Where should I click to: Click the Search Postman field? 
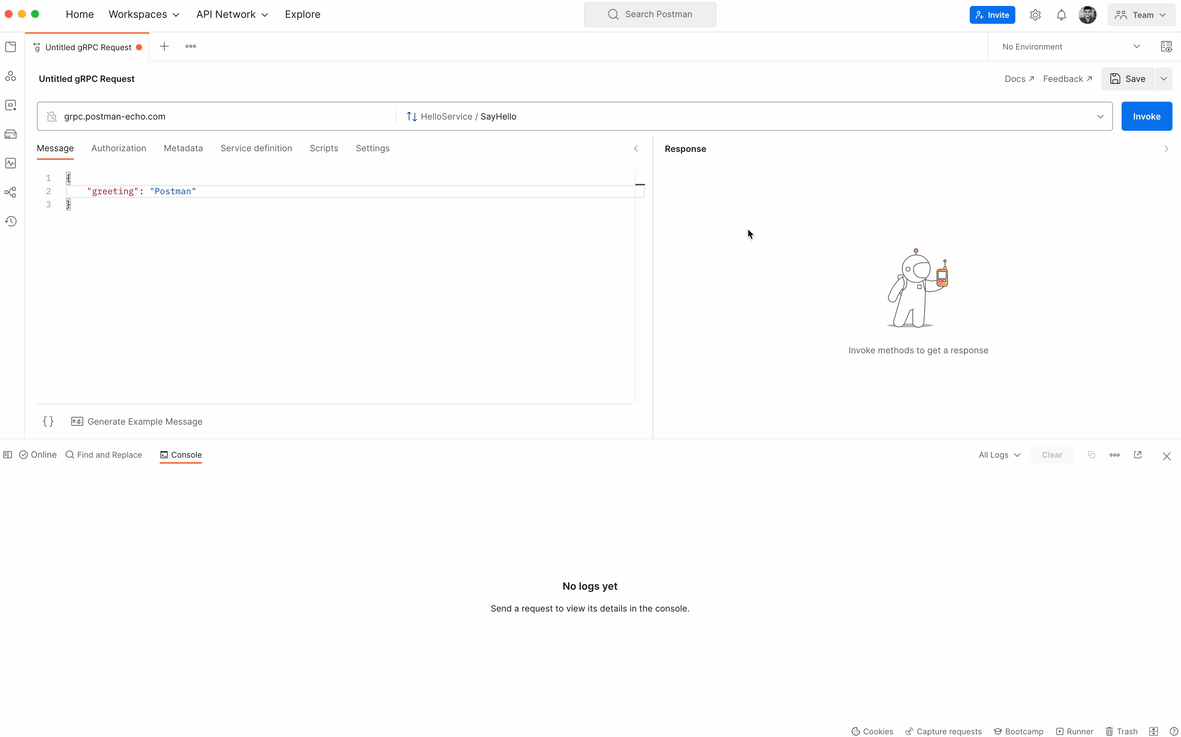point(650,15)
